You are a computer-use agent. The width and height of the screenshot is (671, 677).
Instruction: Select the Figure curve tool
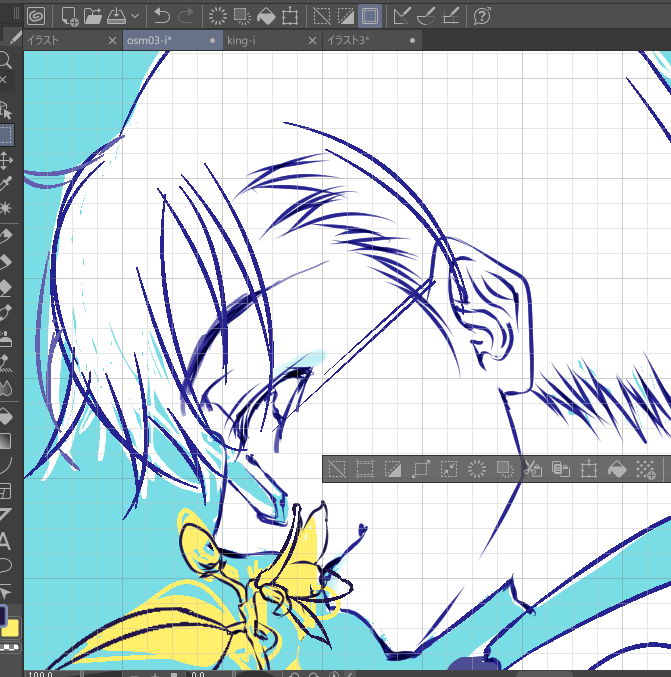click(5, 465)
